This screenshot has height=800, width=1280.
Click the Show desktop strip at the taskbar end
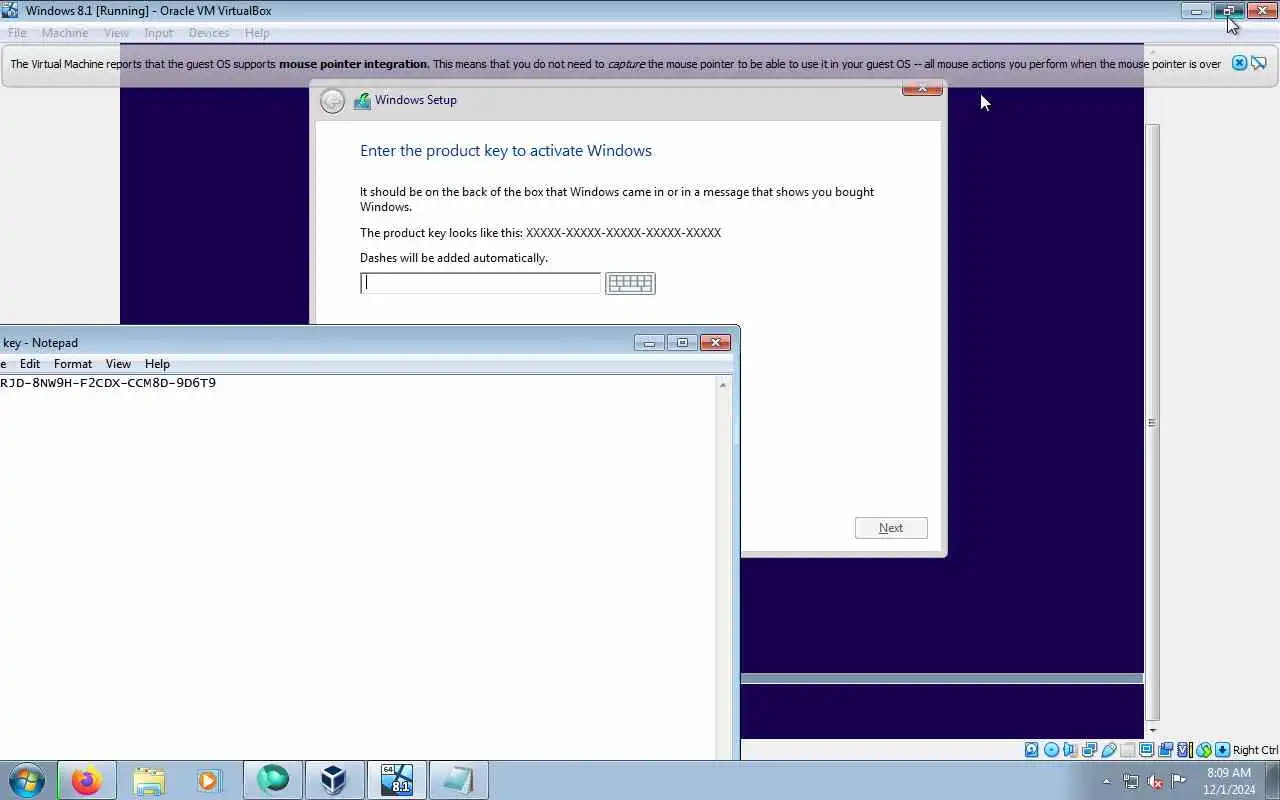tap(1273, 781)
